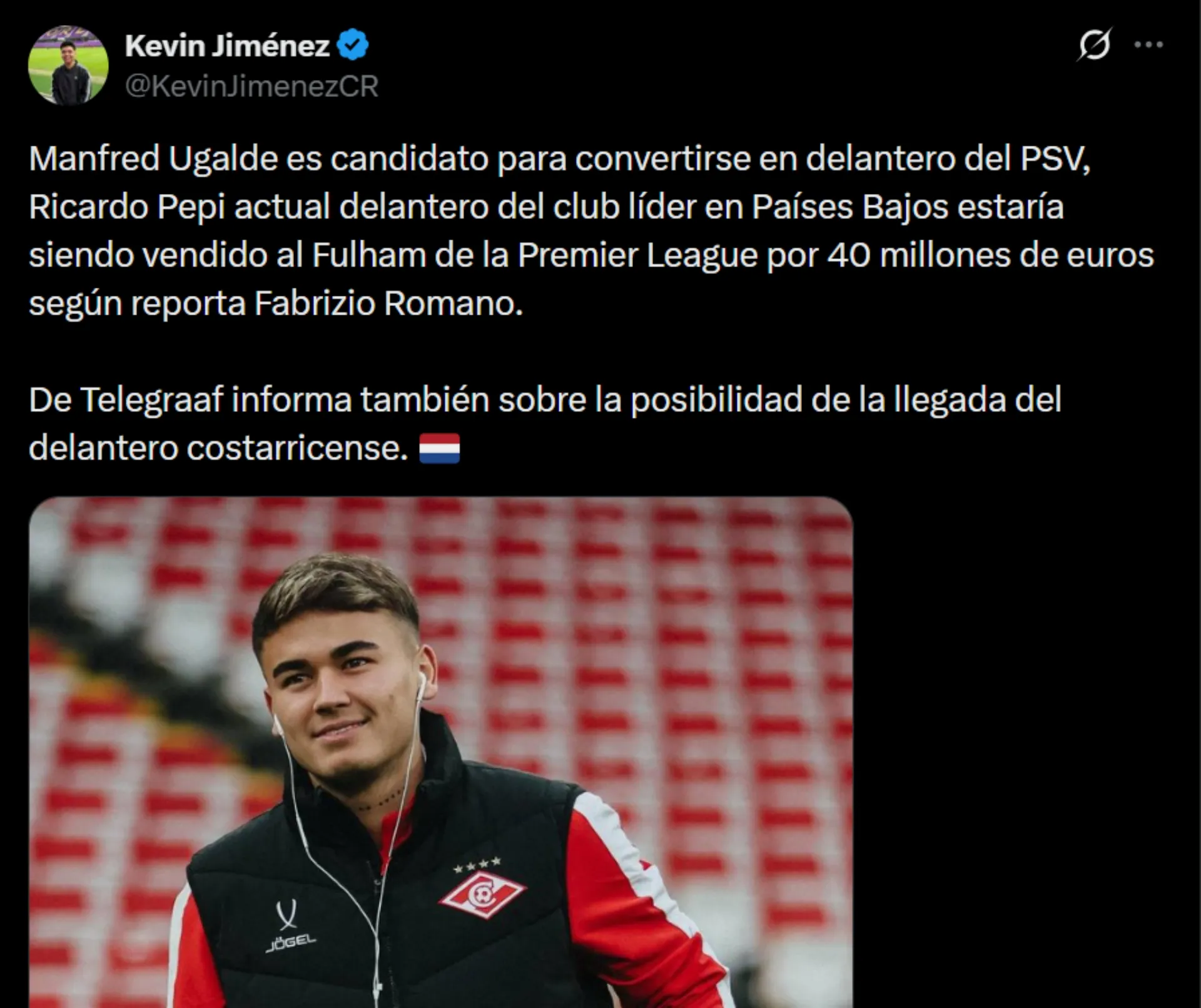This screenshot has height=1008, width=1201.
Task: Open the Kevin Jiménez display name link
Action: (227, 46)
